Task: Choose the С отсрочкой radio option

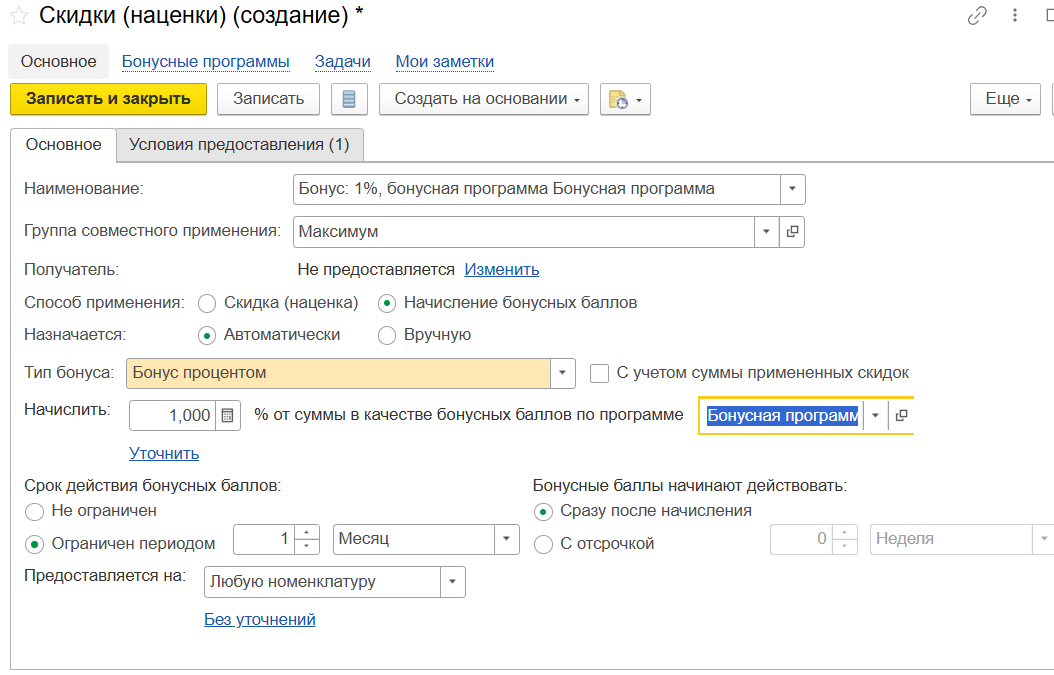Action: [x=543, y=544]
